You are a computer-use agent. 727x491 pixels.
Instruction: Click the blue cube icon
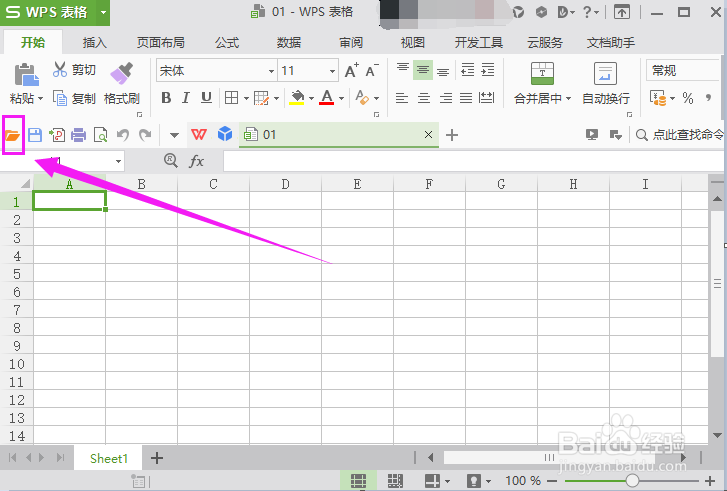tap(225, 134)
